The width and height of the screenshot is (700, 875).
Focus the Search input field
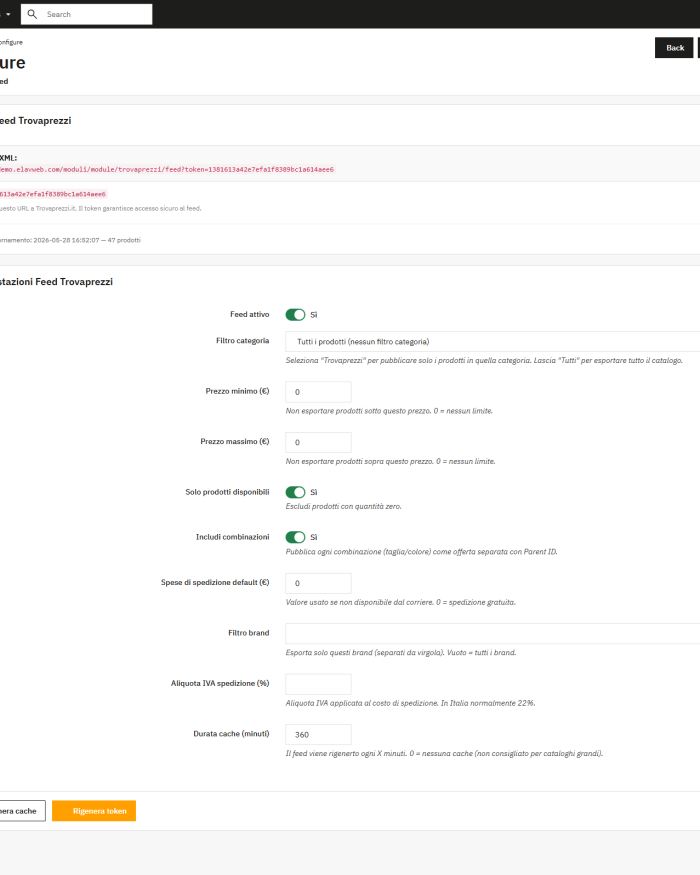(87, 14)
